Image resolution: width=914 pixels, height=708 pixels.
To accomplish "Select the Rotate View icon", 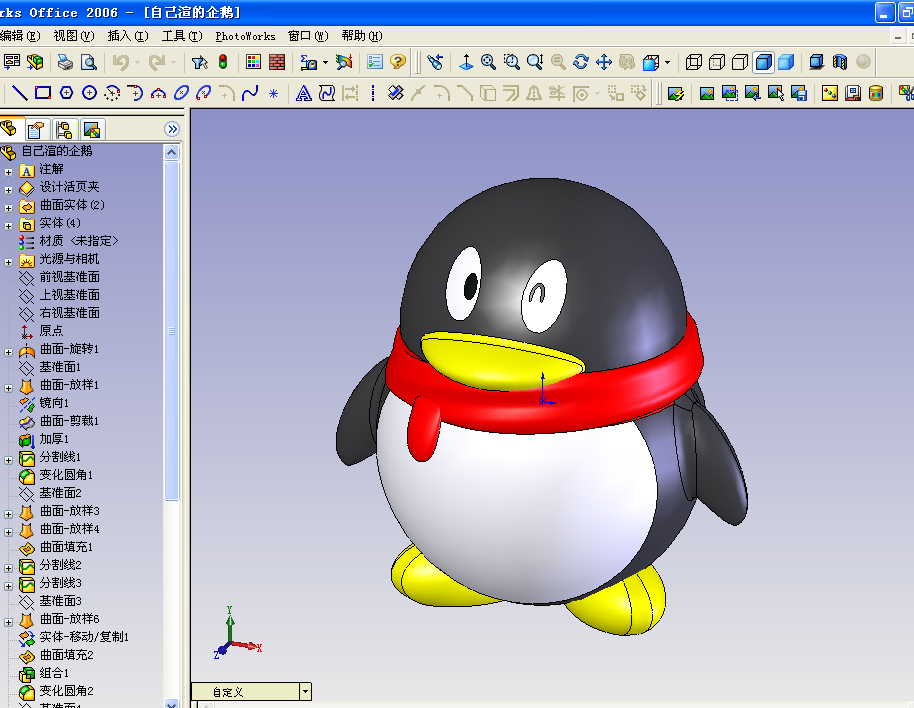I will 581,62.
